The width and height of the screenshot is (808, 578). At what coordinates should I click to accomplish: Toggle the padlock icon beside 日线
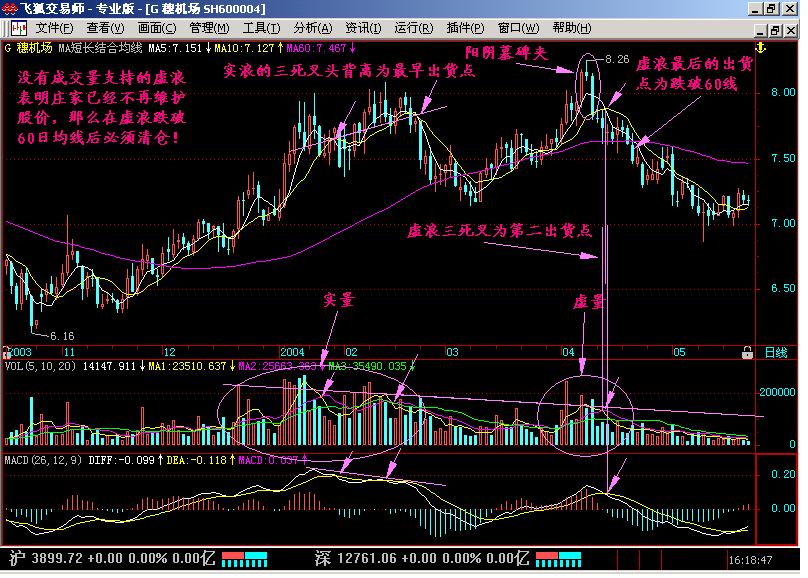click(747, 353)
